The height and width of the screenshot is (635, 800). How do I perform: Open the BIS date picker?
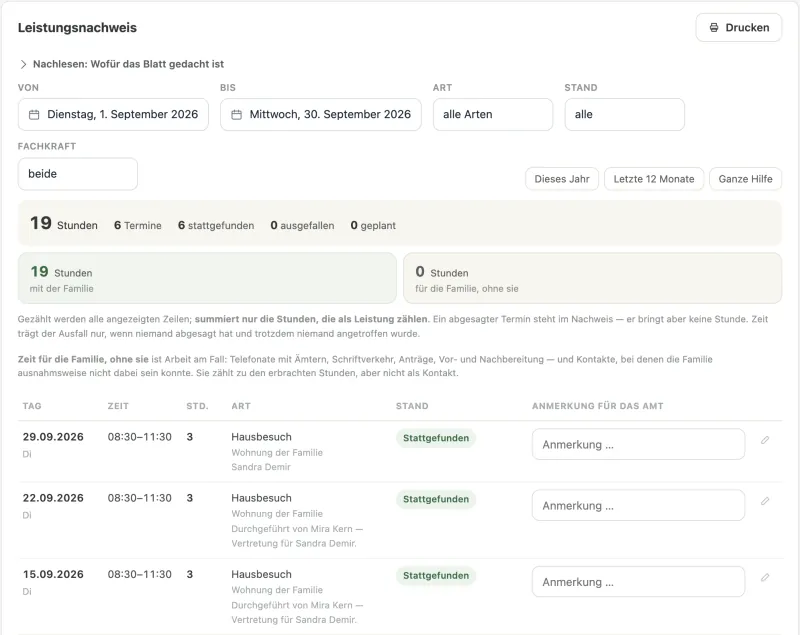pos(320,114)
